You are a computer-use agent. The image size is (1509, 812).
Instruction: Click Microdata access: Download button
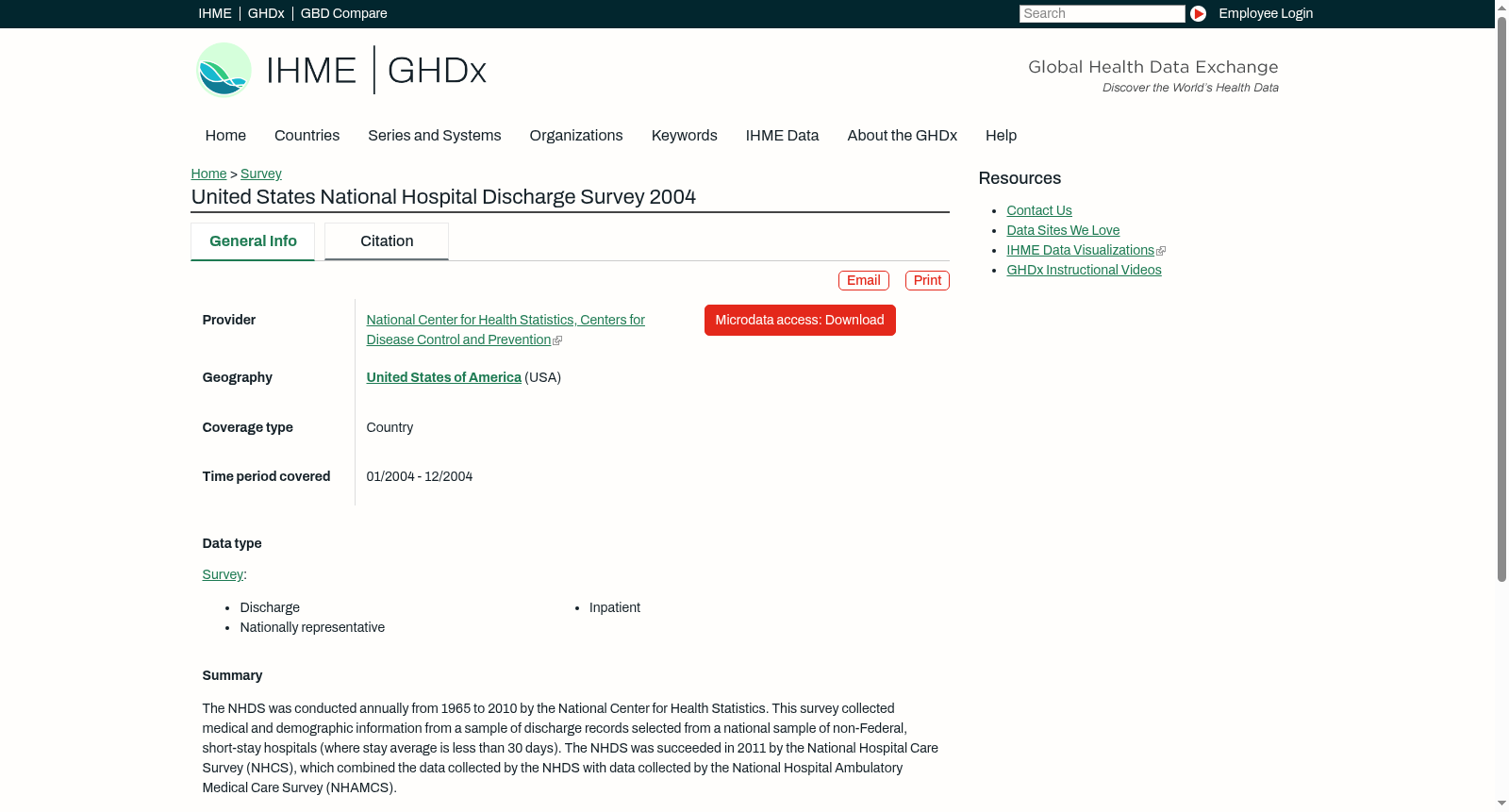[x=800, y=320]
